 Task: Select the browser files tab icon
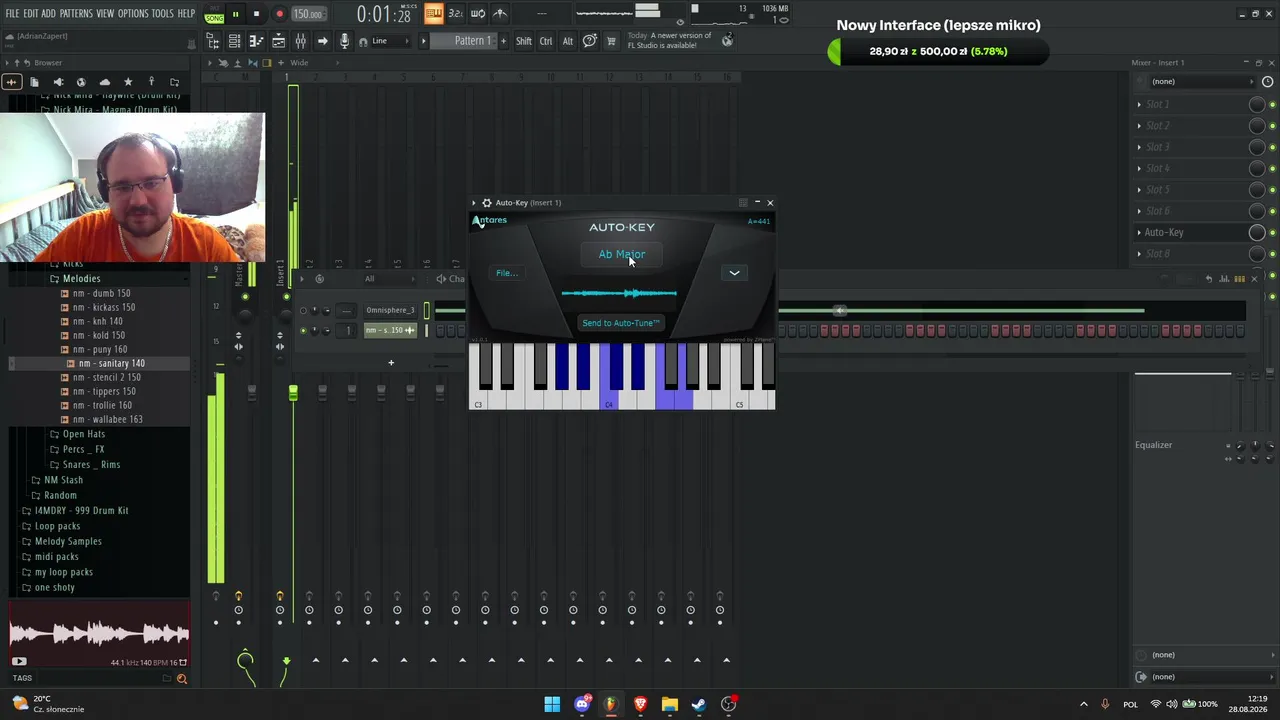(34, 82)
